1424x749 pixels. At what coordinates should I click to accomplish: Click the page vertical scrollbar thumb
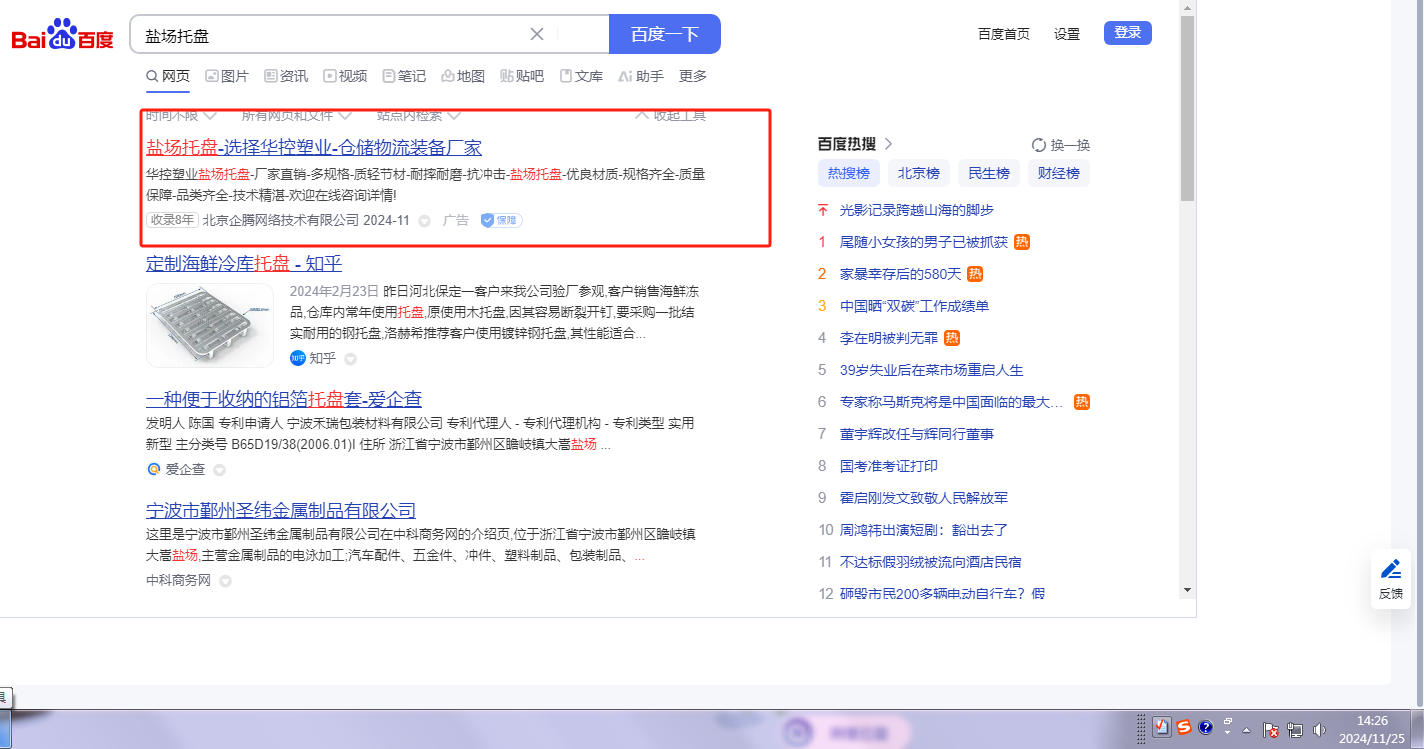tap(1187, 108)
